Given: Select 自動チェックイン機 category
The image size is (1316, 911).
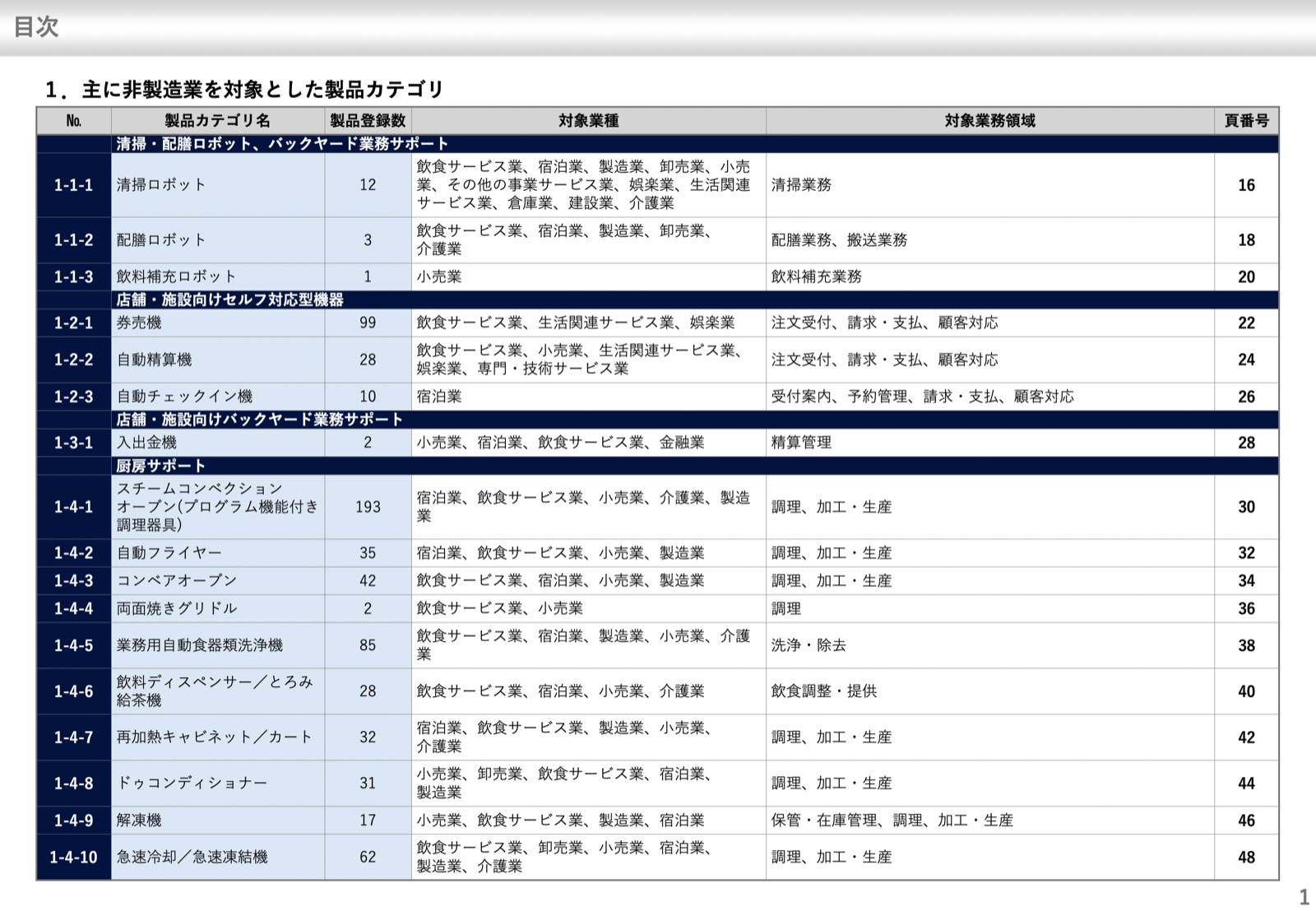Looking at the screenshot, I should click(x=184, y=397).
